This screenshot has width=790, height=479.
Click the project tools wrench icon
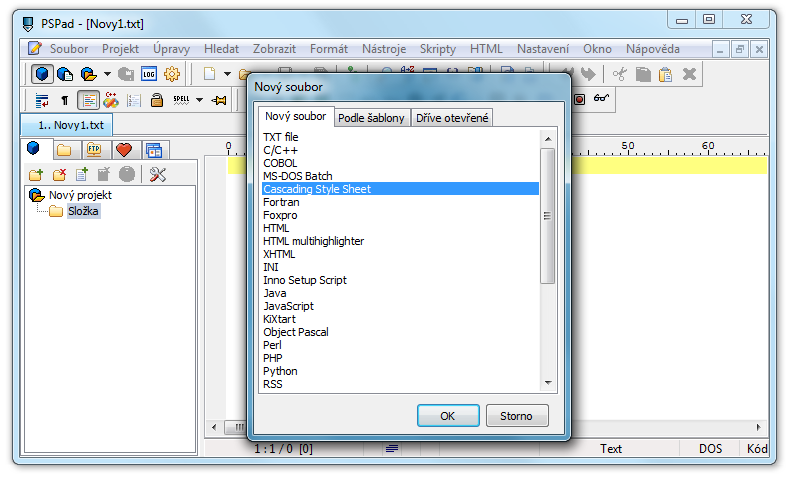(x=157, y=175)
